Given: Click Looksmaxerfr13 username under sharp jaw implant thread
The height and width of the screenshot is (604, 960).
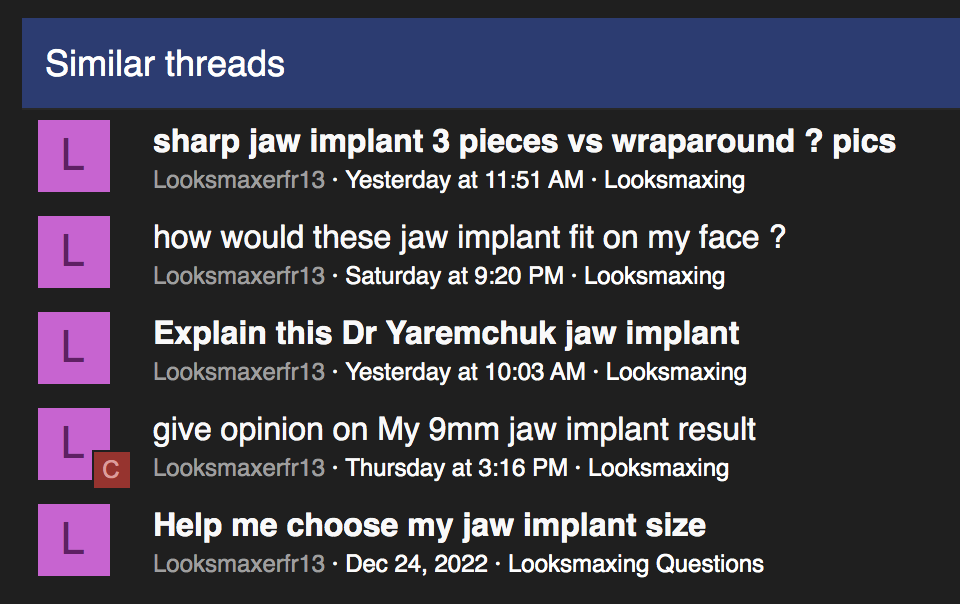Looking at the screenshot, I should (x=239, y=180).
